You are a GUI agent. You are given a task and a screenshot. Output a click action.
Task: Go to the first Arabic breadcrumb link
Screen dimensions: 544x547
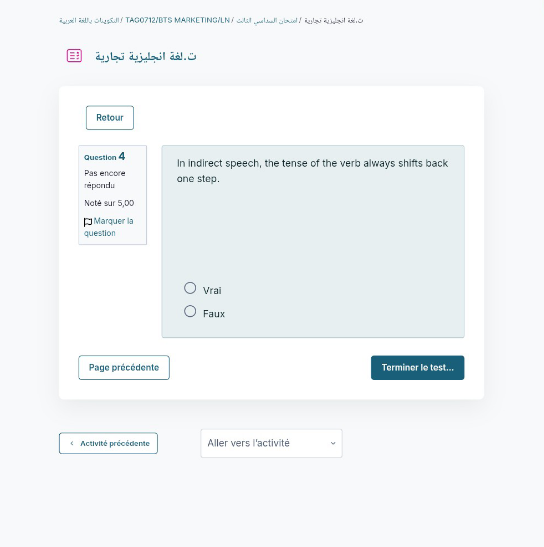[x=89, y=20]
